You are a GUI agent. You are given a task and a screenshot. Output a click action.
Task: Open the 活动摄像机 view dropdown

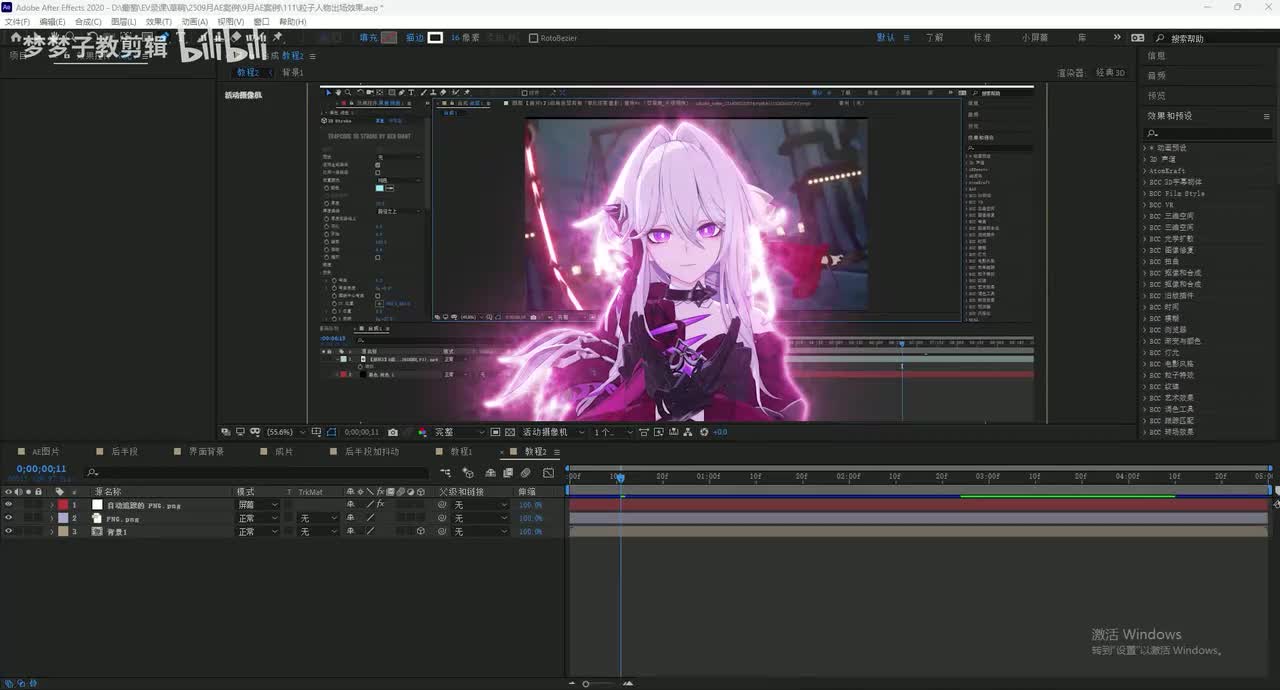[551, 432]
